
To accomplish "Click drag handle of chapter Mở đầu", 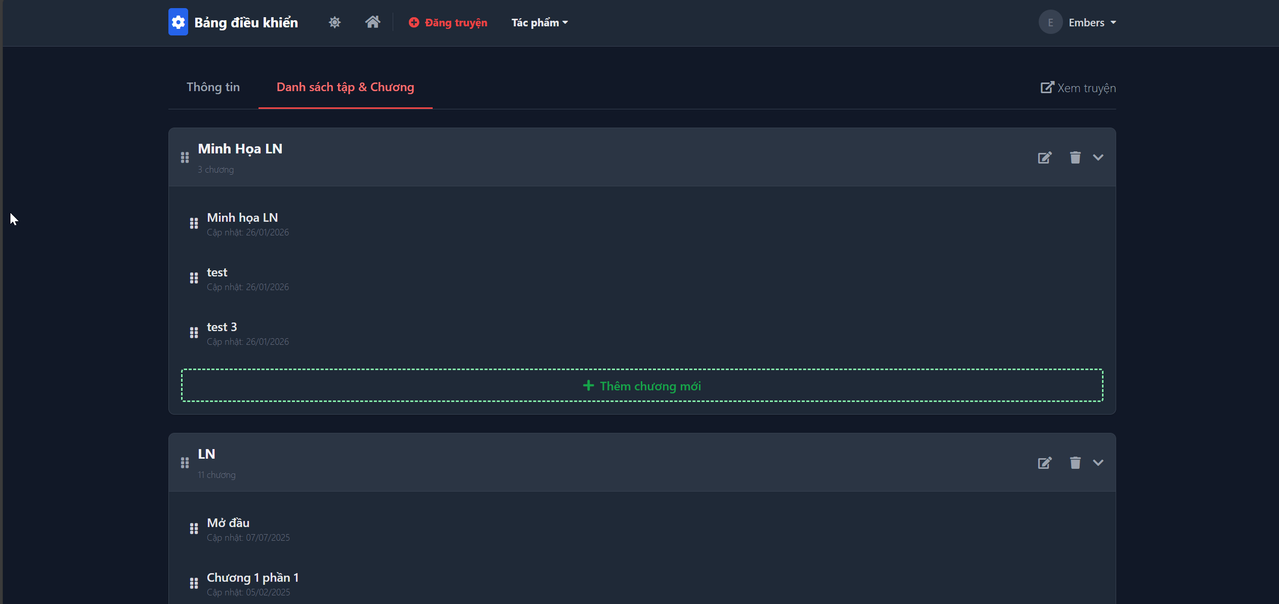I will (x=194, y=528).
